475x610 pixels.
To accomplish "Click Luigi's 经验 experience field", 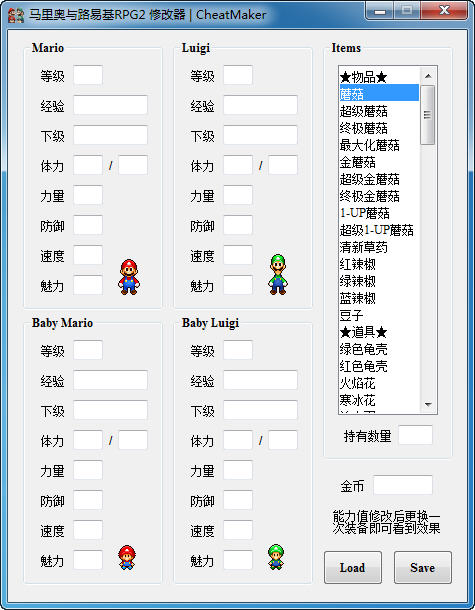I will click(x=260, y=105).
